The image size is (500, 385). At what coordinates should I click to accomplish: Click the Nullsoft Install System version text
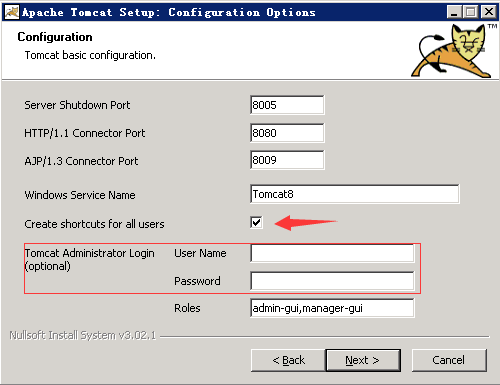coord(83,335)
